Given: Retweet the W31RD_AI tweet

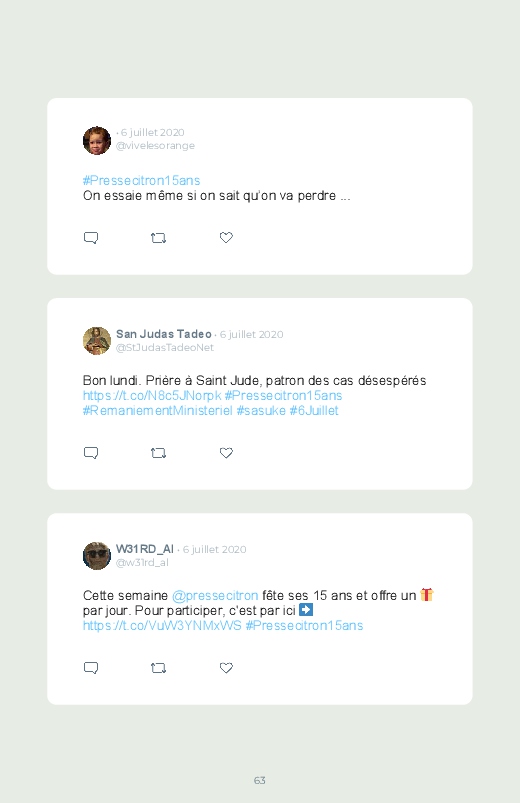Looking at the screenshot, I should (158, 668).
